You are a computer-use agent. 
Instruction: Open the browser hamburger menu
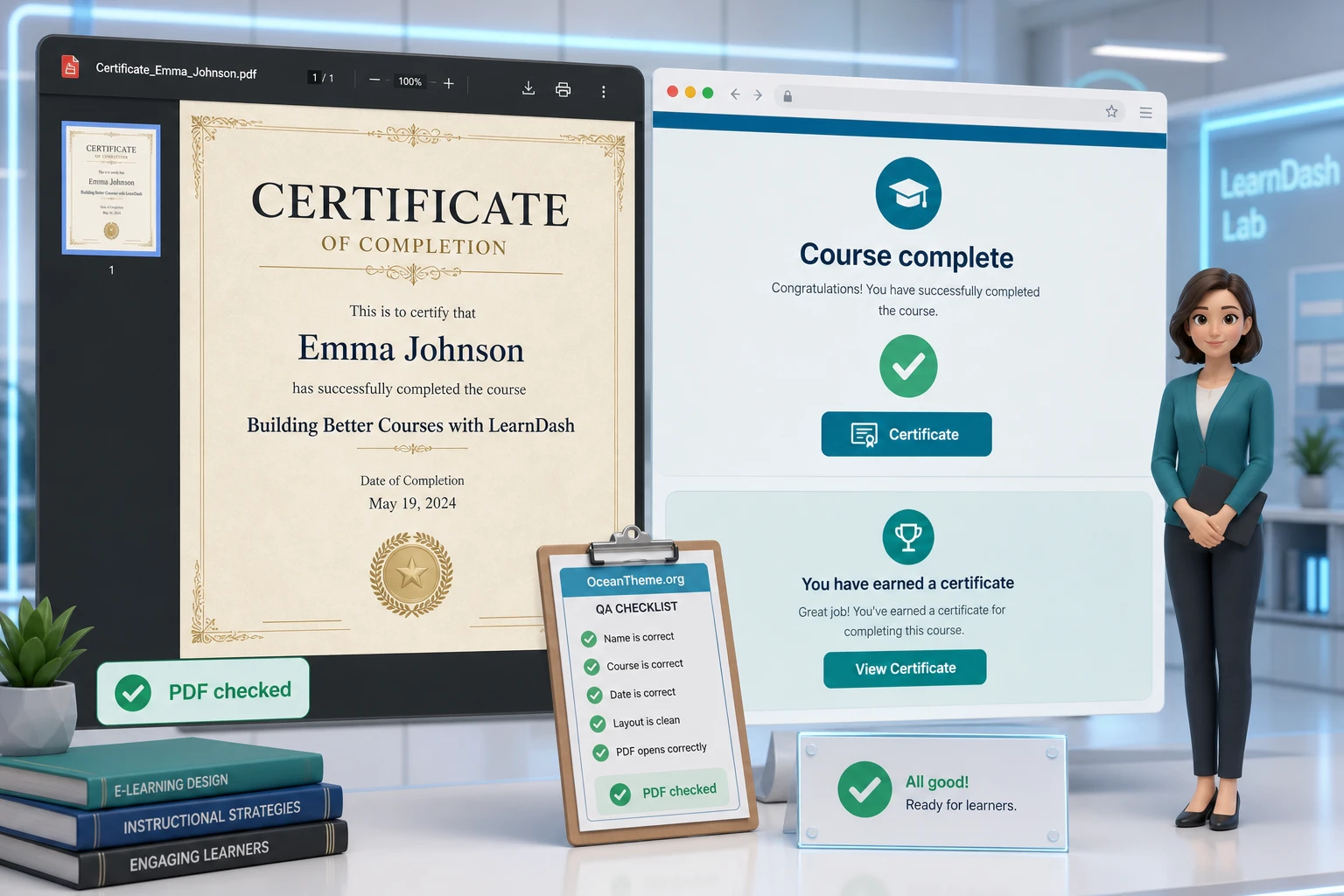[x=1145, y=113]
